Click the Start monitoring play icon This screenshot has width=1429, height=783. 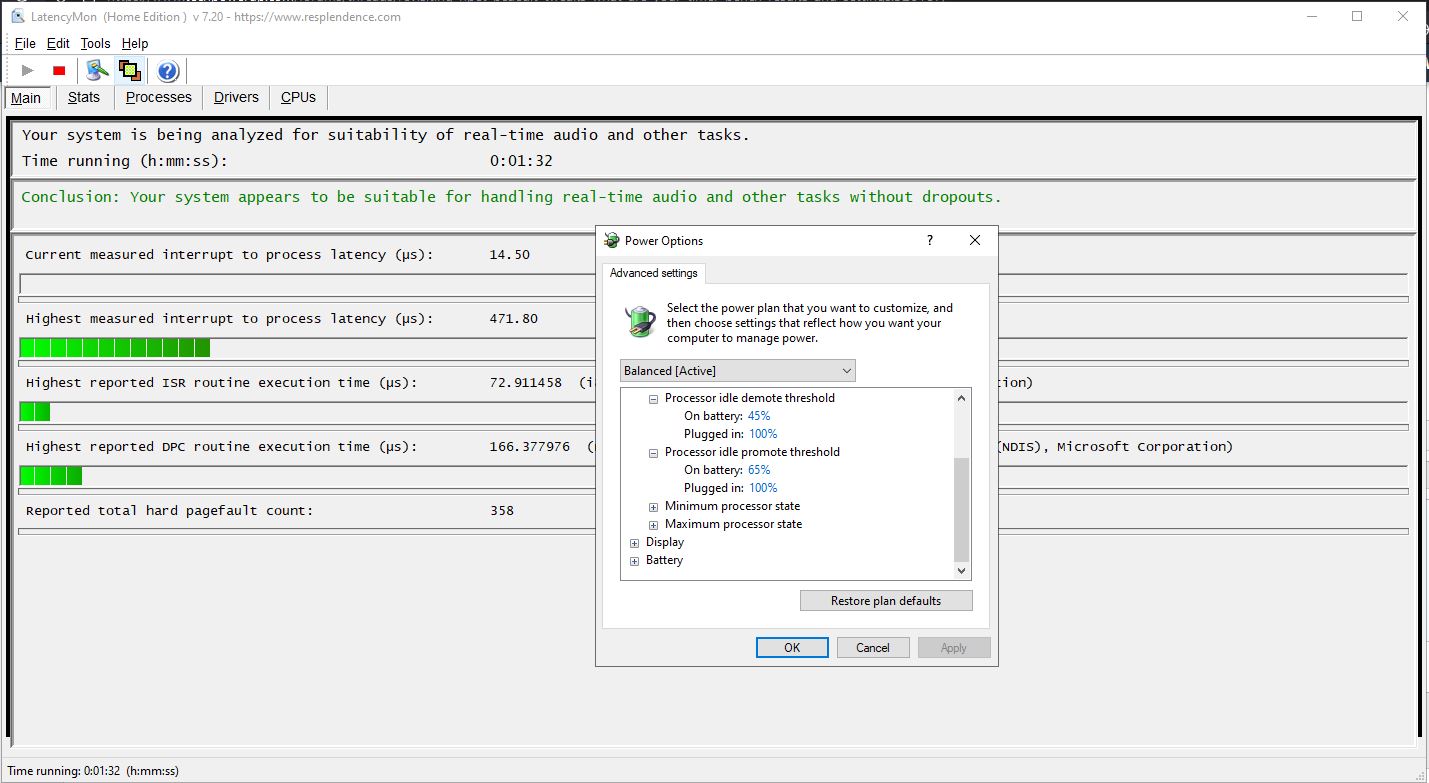coord(28,70)
